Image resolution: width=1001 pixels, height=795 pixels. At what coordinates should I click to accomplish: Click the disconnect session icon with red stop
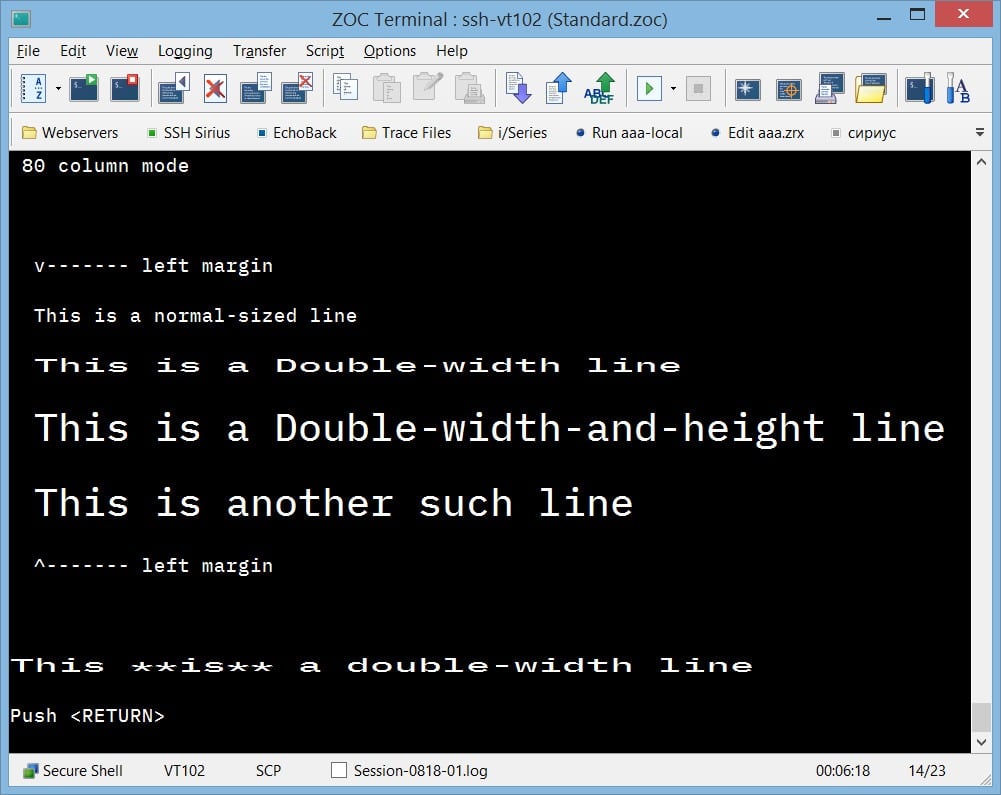pos(125,88)
